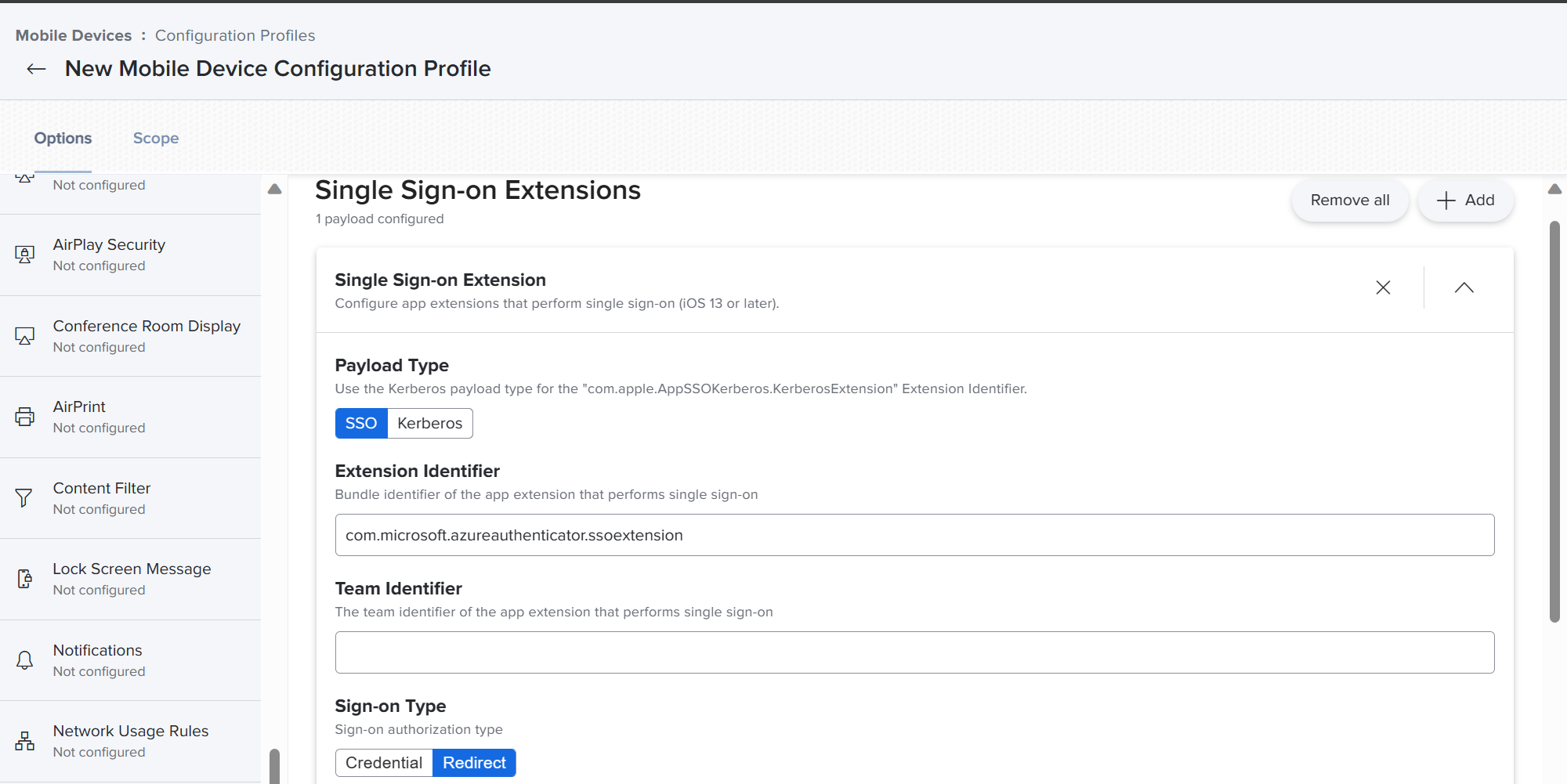Viewport: 1567px width, 784px height.
Task: Click the up arrow above the payload list
Action: 274,189
